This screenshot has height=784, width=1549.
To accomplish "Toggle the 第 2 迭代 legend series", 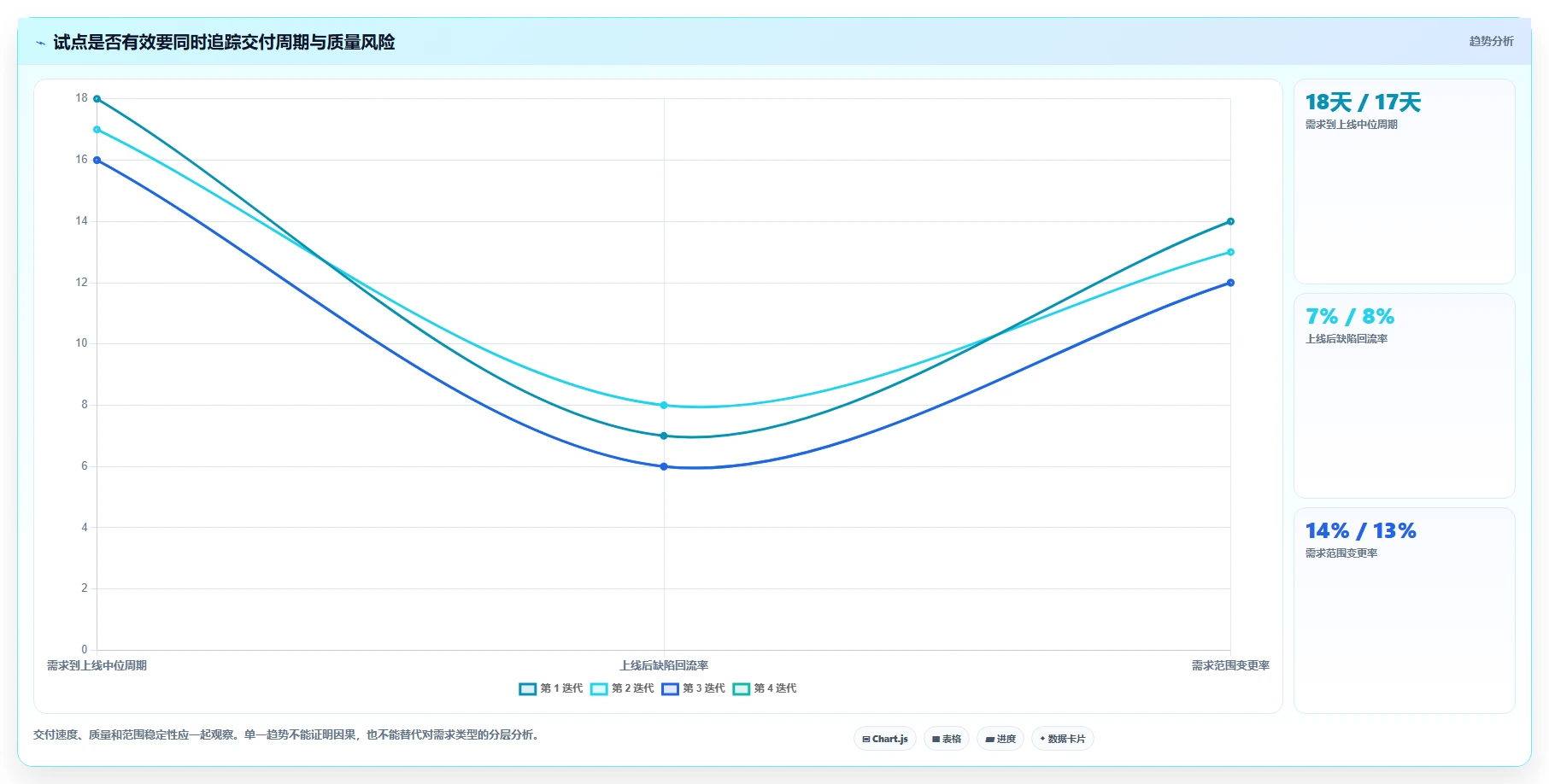I will click(622, 688).
